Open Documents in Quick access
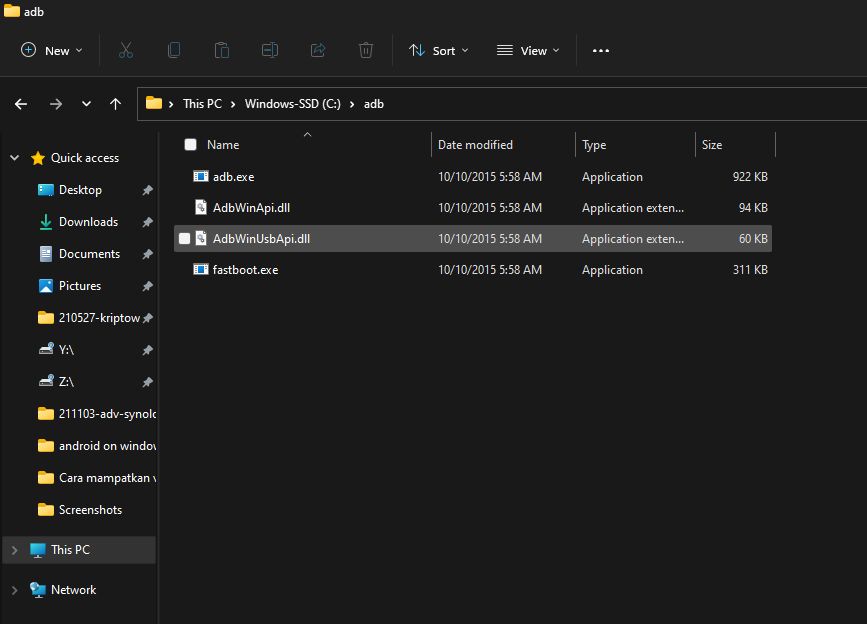The height and width of the screenshot is (624, 867). coord(89,254)
